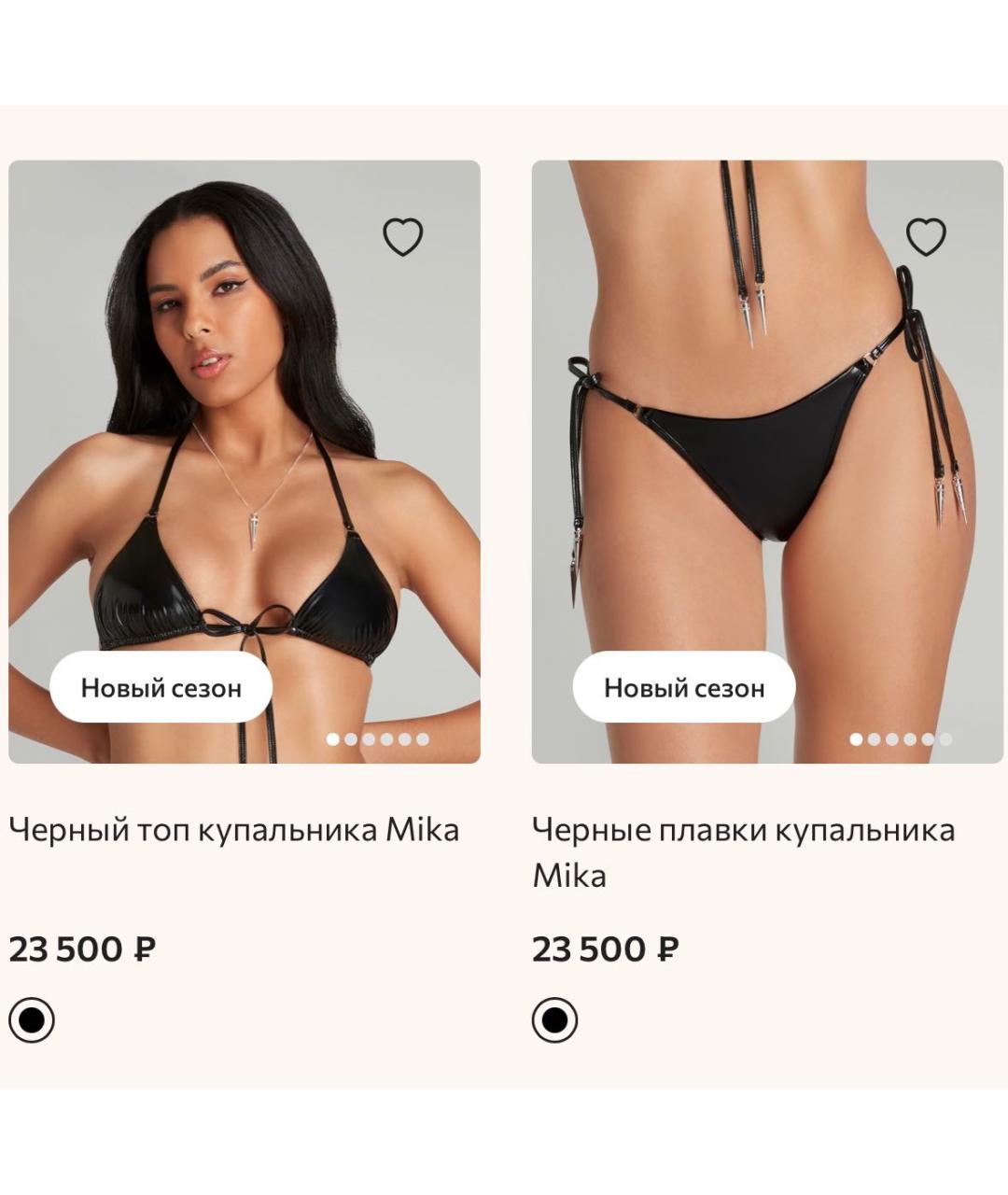Image resolution: width=1008 pixels, height=1195 pixels.
Task: Click price 23 500 ₽ of Mika top
Action: pyautogui.click(x=82, y=949)
